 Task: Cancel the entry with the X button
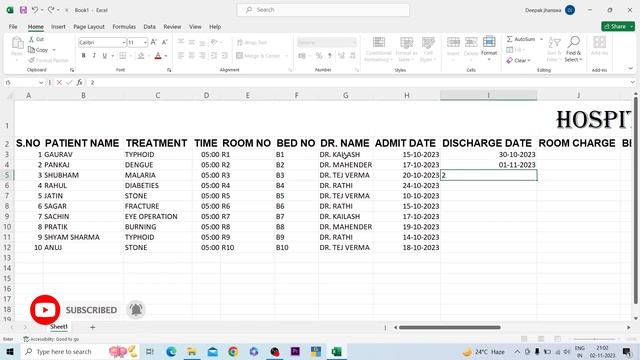click(60, 82)
